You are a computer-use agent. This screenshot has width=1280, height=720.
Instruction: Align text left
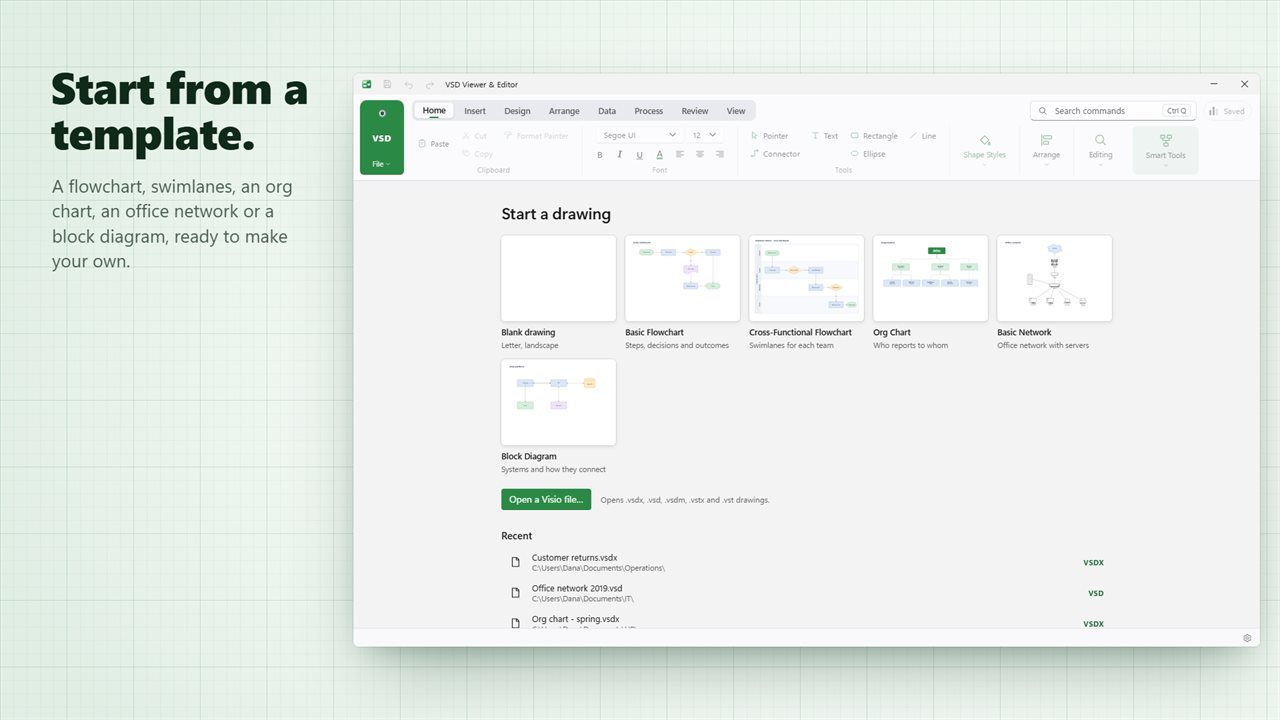[x=680, y=154]
